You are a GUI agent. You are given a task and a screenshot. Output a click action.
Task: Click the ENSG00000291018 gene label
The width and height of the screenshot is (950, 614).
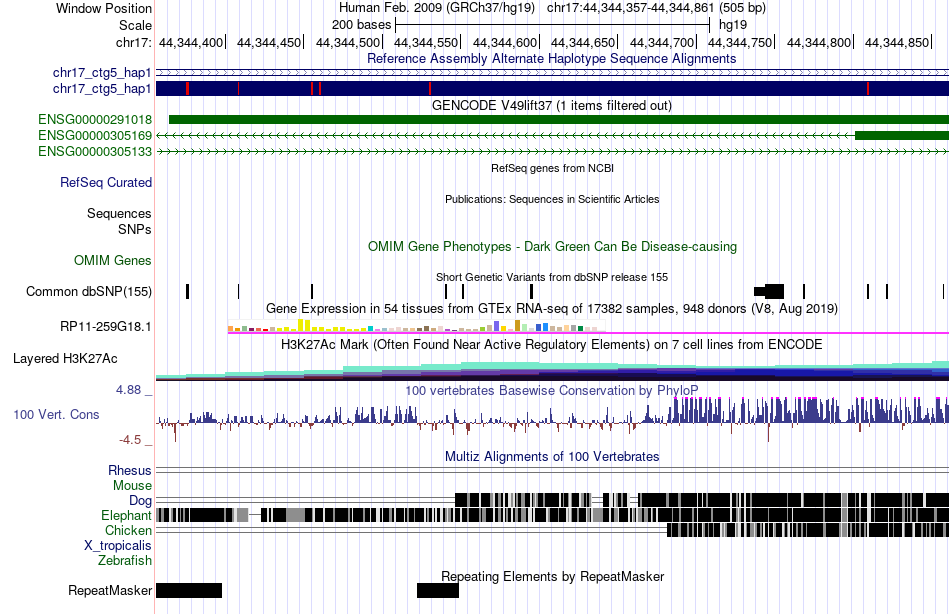[x=95, y=119]
